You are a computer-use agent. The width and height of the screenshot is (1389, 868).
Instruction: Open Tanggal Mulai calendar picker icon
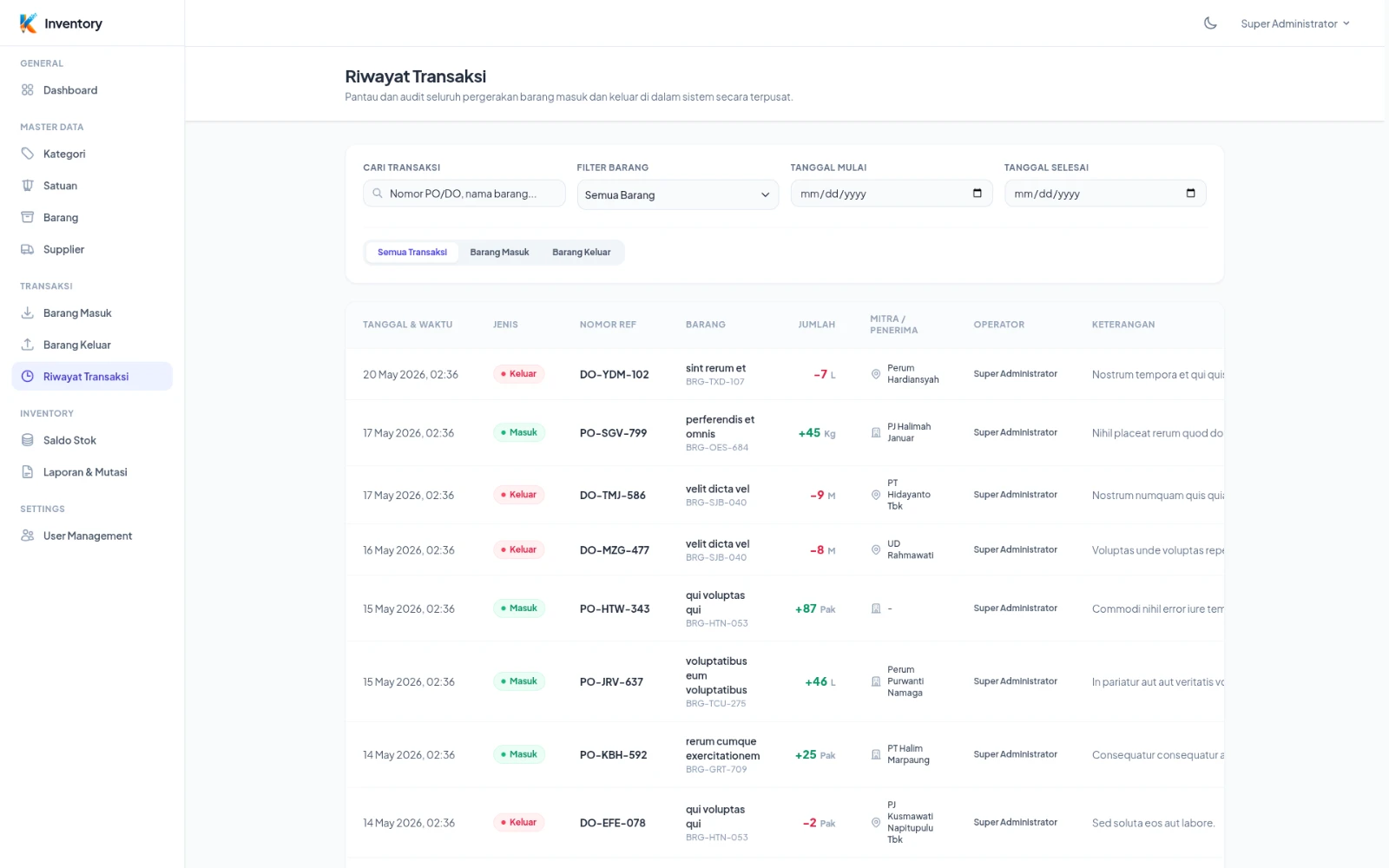[x=978, y=194]
